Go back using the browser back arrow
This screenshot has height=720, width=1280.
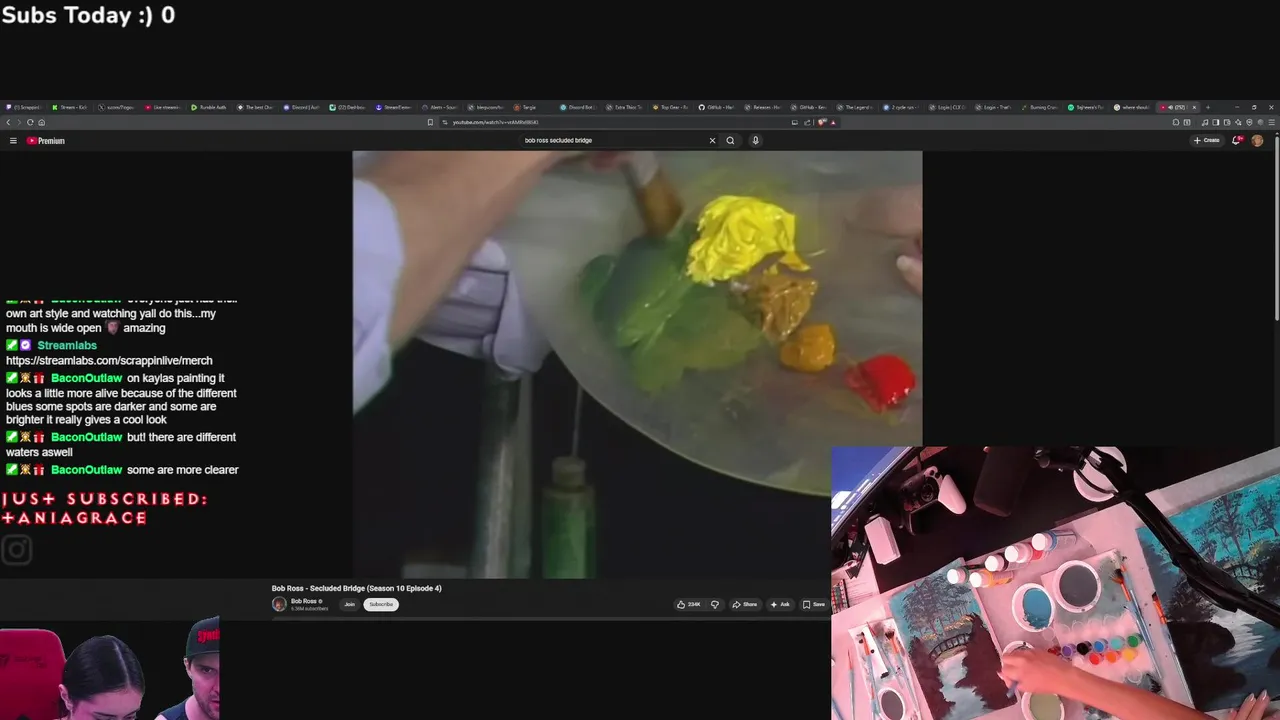click(8, 122)
